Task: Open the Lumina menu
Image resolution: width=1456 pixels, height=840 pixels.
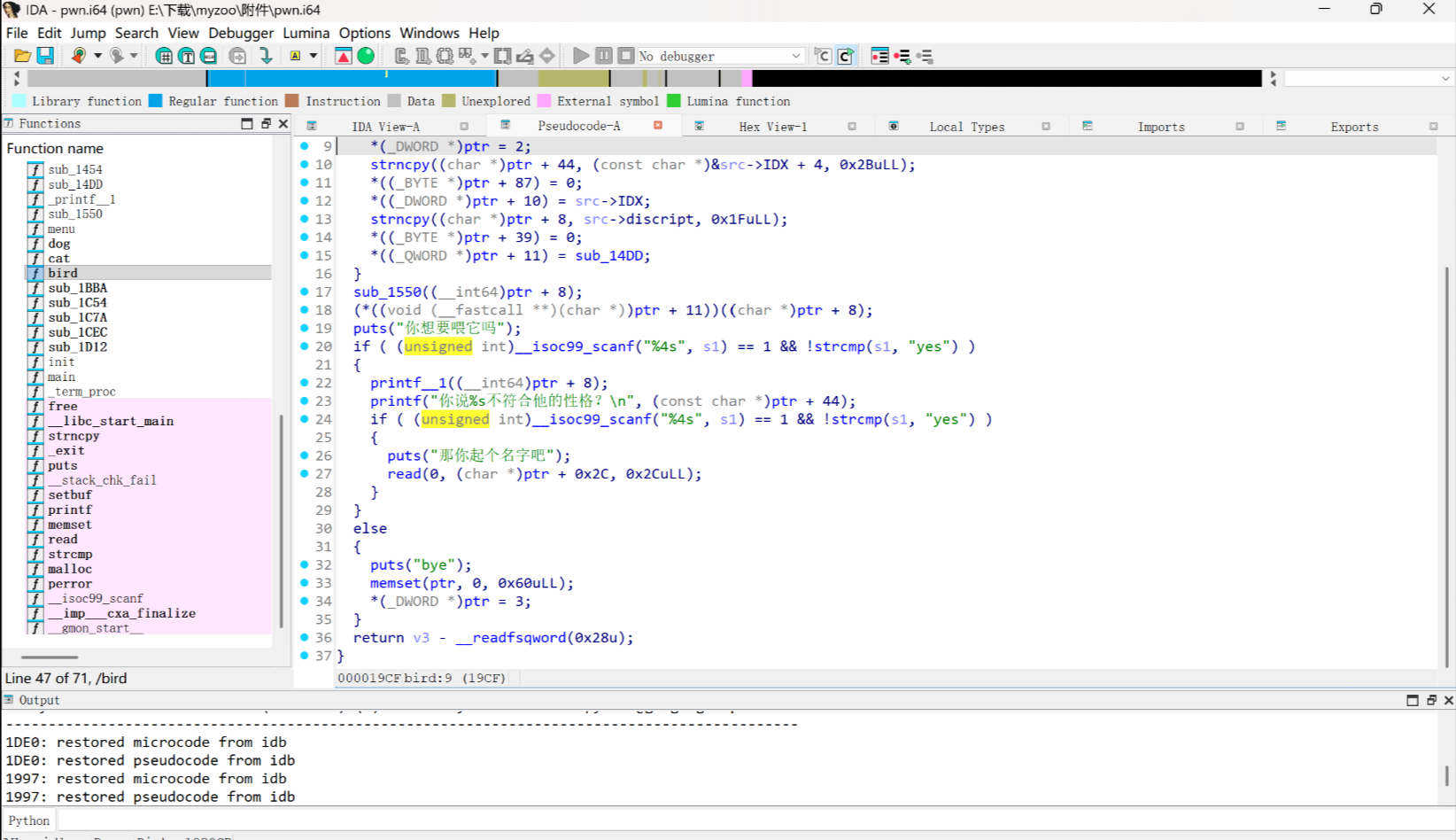Action: (306, 33)
